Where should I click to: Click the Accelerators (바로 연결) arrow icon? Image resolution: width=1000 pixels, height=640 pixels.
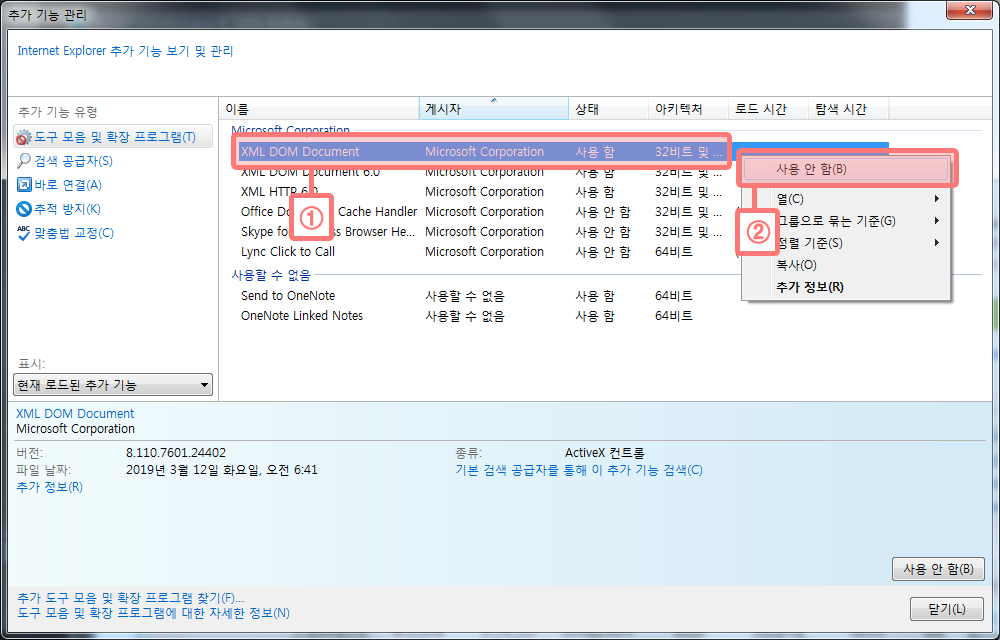(24, 185)
